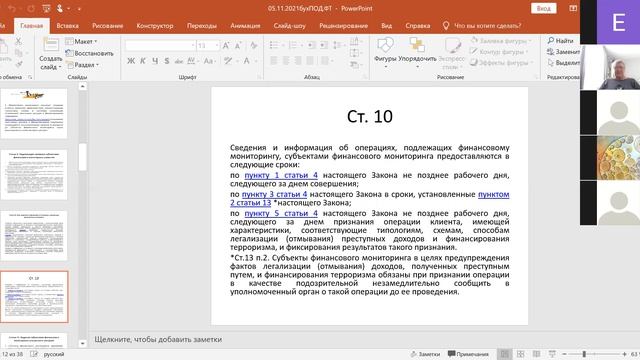
Task: Start slide show from status bar icon
Action: (552, 354)
